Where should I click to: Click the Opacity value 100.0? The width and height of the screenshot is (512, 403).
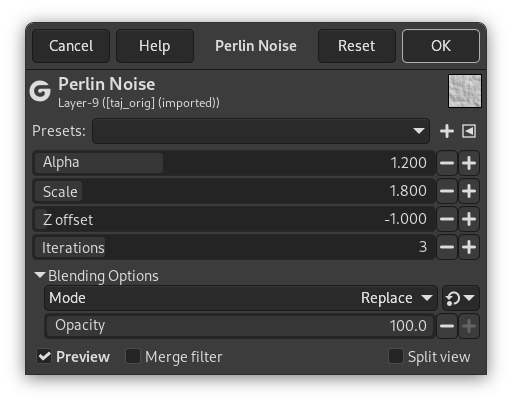[x=408, y=326]
